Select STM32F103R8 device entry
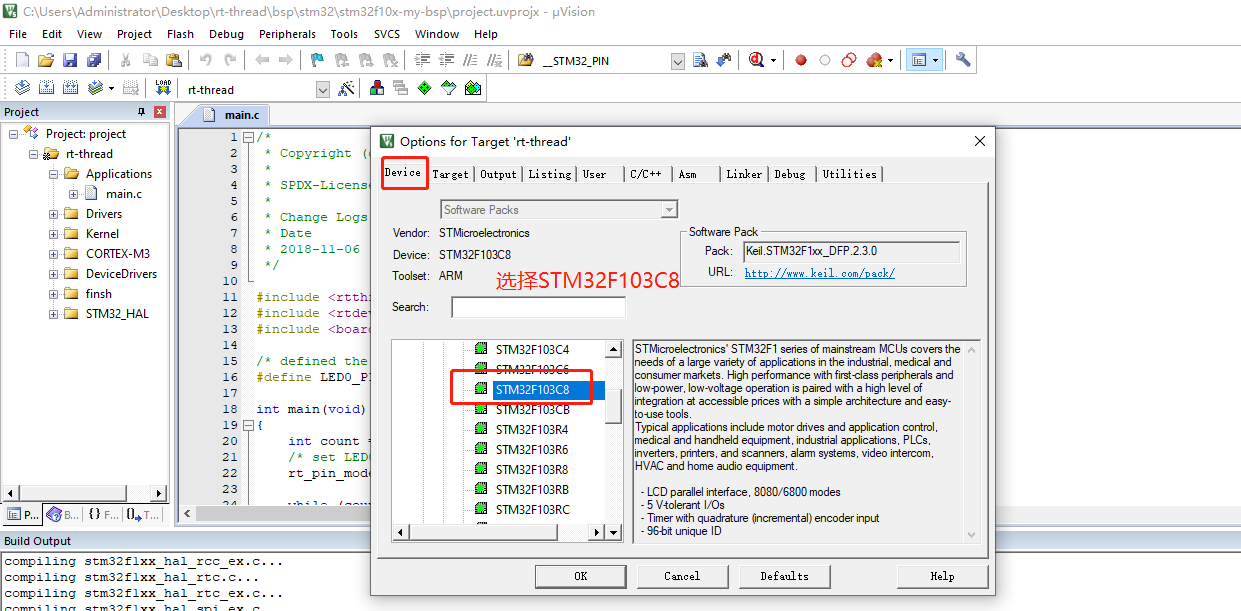The image size is (1241, 611). click(532, 469)
